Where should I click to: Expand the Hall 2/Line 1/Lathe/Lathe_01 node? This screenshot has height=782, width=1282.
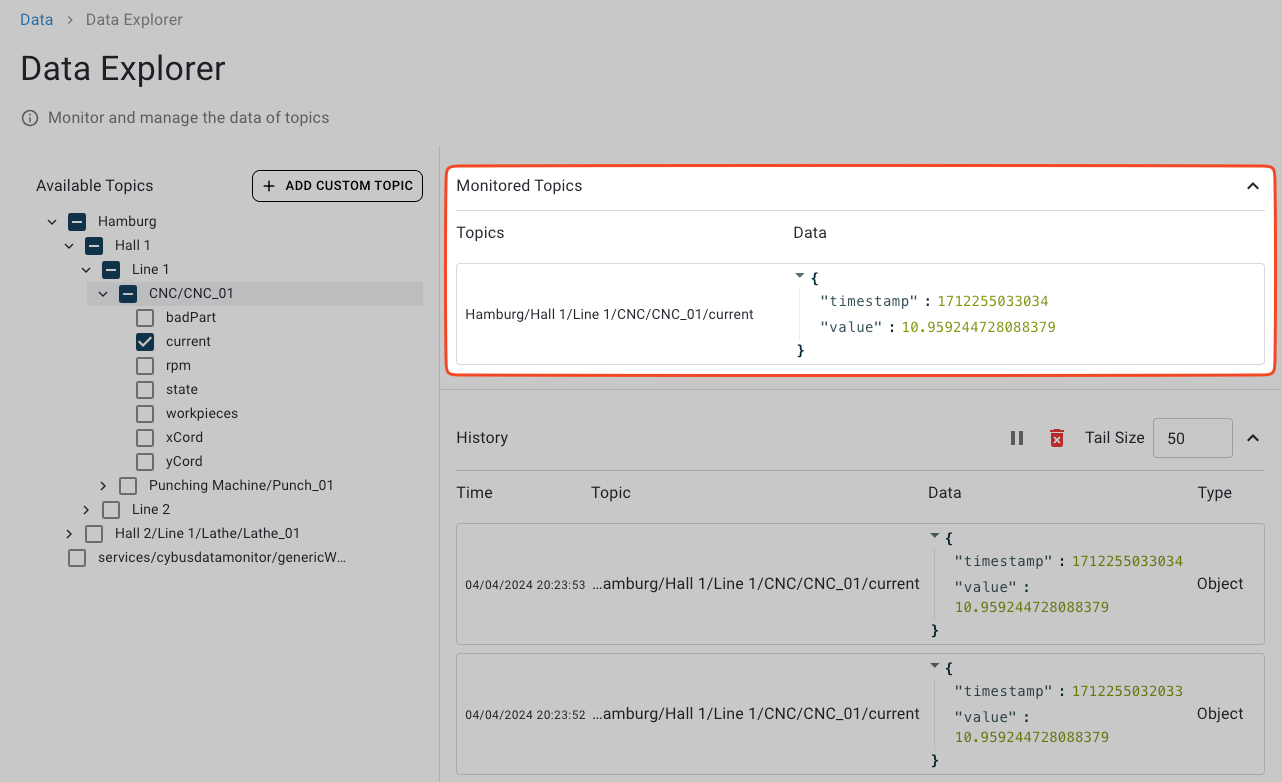[x=68, y=533]
